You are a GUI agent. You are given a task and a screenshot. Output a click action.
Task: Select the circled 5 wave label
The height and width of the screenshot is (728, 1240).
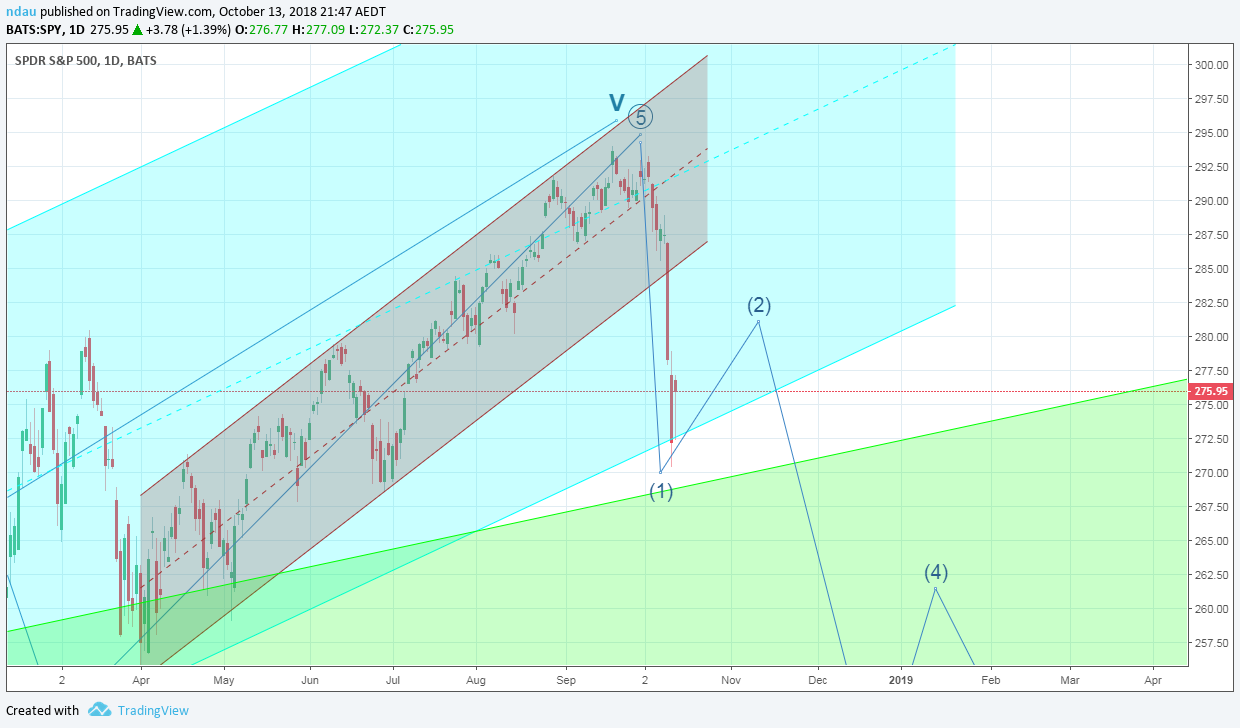click(x=641, y=117)
